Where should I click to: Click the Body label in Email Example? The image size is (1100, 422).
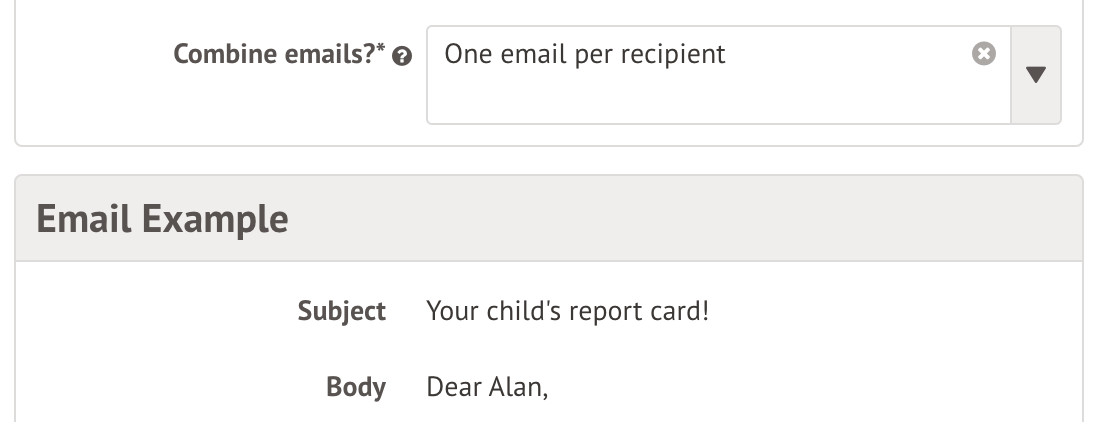tap(356, 387)
